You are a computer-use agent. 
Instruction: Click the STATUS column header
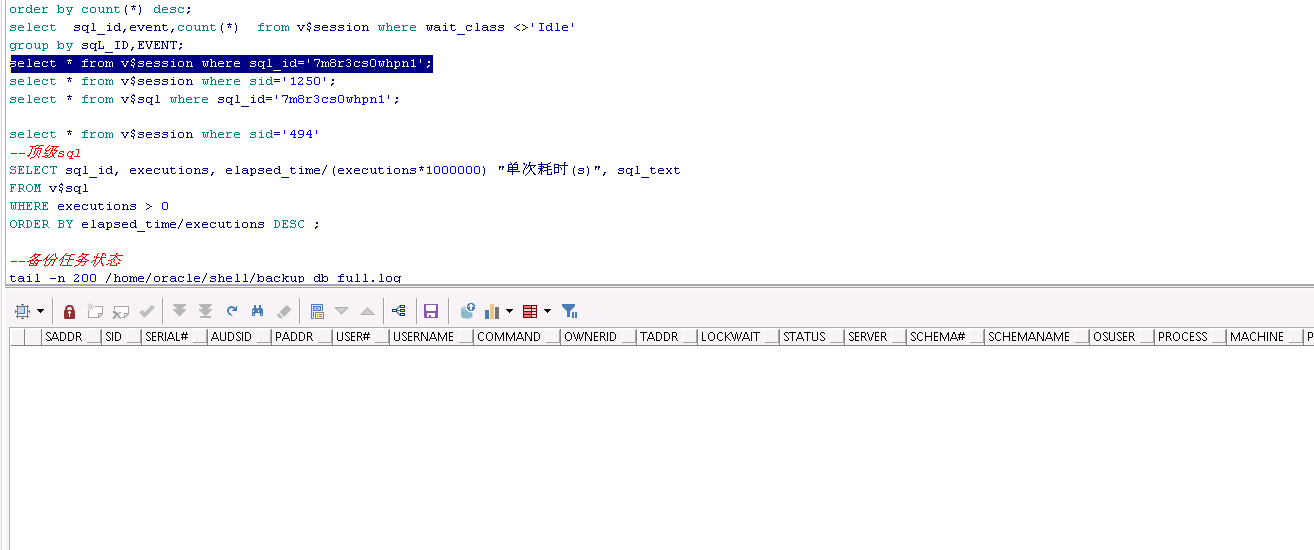(x=804, y=337)
